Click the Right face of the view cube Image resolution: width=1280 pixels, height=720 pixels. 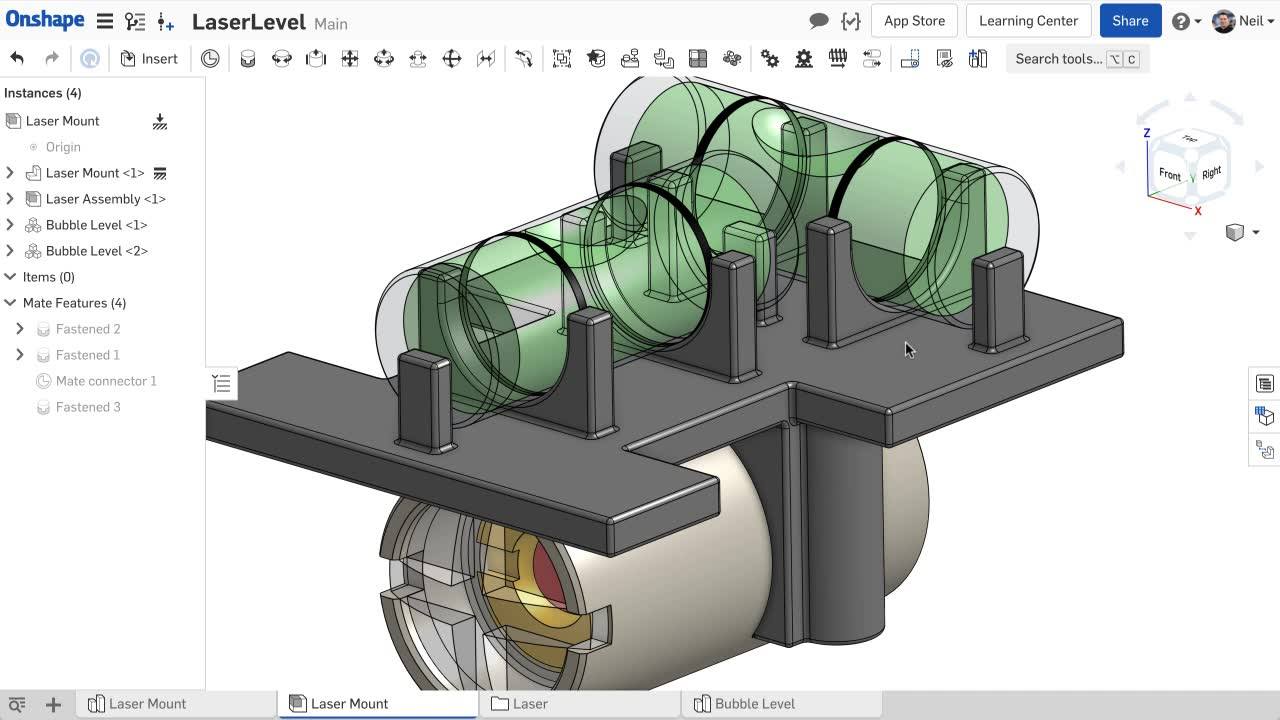(1211, 172)
